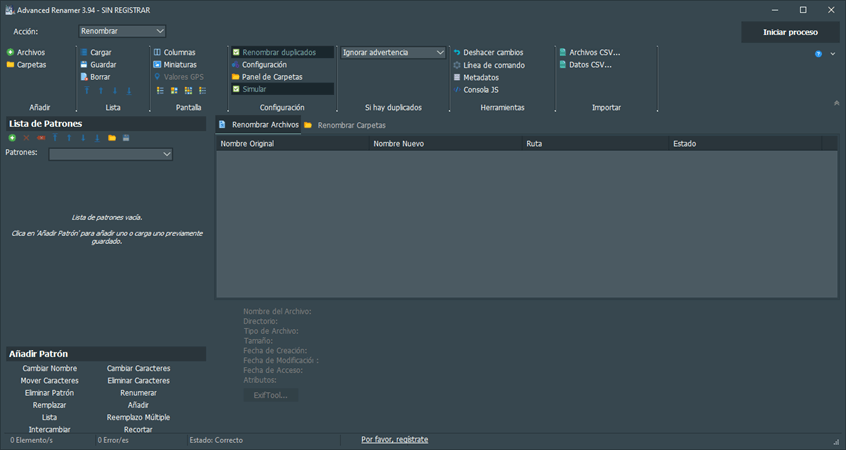The image size is (846, 450).
Task: Move item to bottom in Lista group
Action: tap(129, 91)
